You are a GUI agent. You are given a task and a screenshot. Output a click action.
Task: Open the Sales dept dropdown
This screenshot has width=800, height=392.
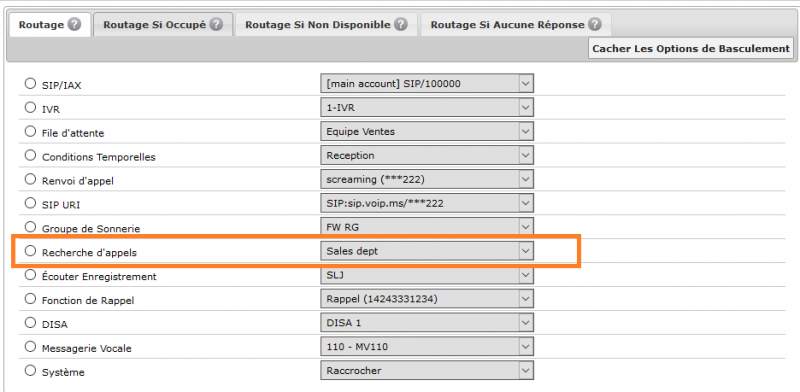[427, 251]
